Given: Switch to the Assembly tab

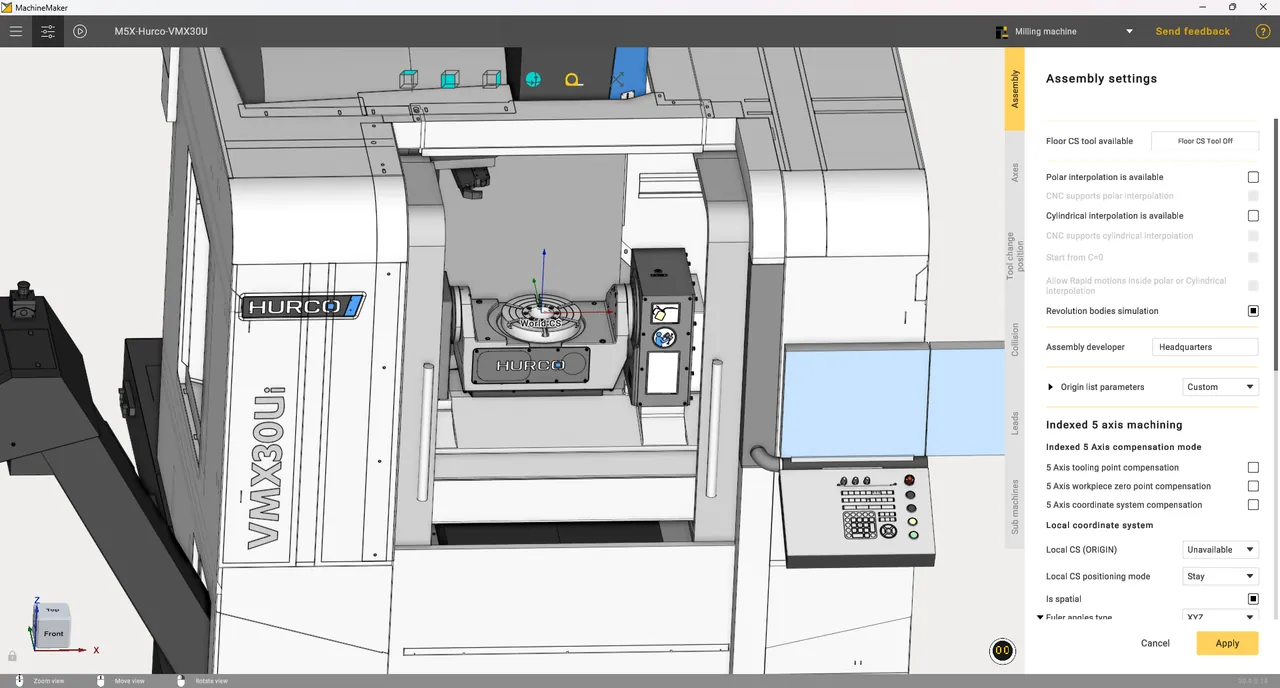Looking at the screenshot, I should [x=1015, y=89].
